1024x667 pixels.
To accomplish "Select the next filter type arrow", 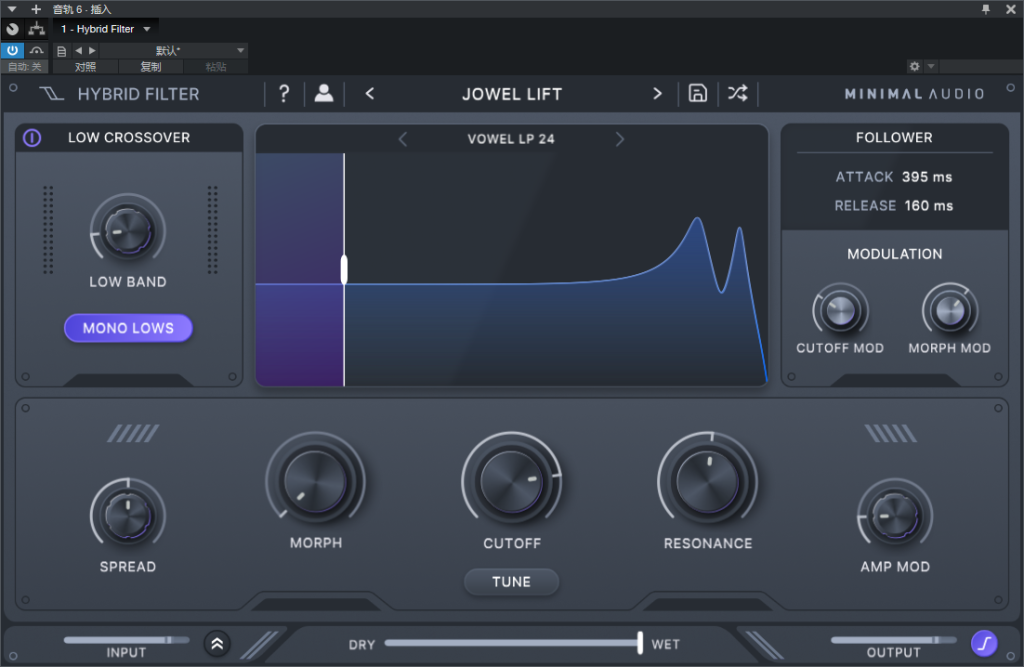I will click(620, 139).
